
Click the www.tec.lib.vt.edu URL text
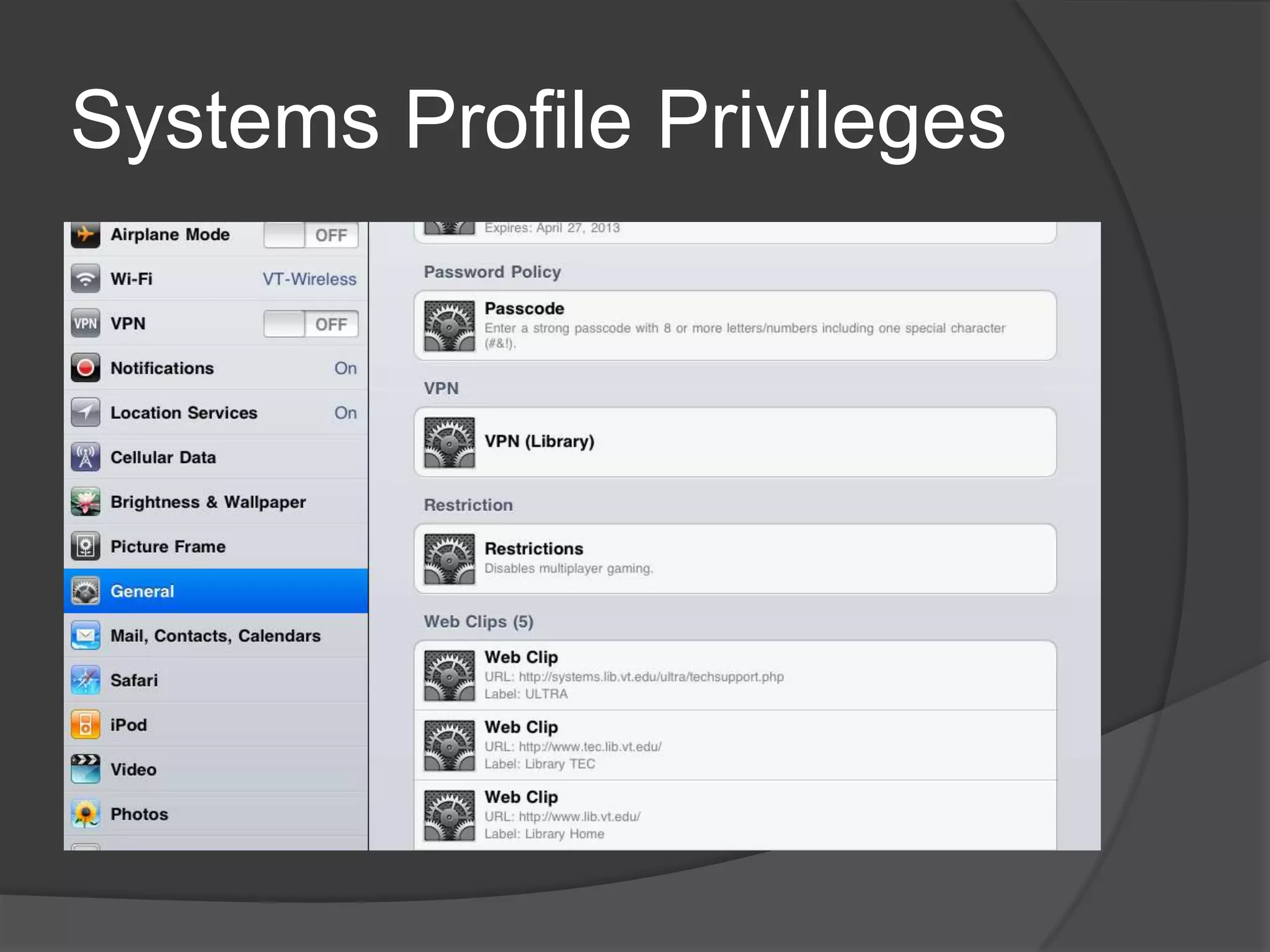(x=573, y=747)
